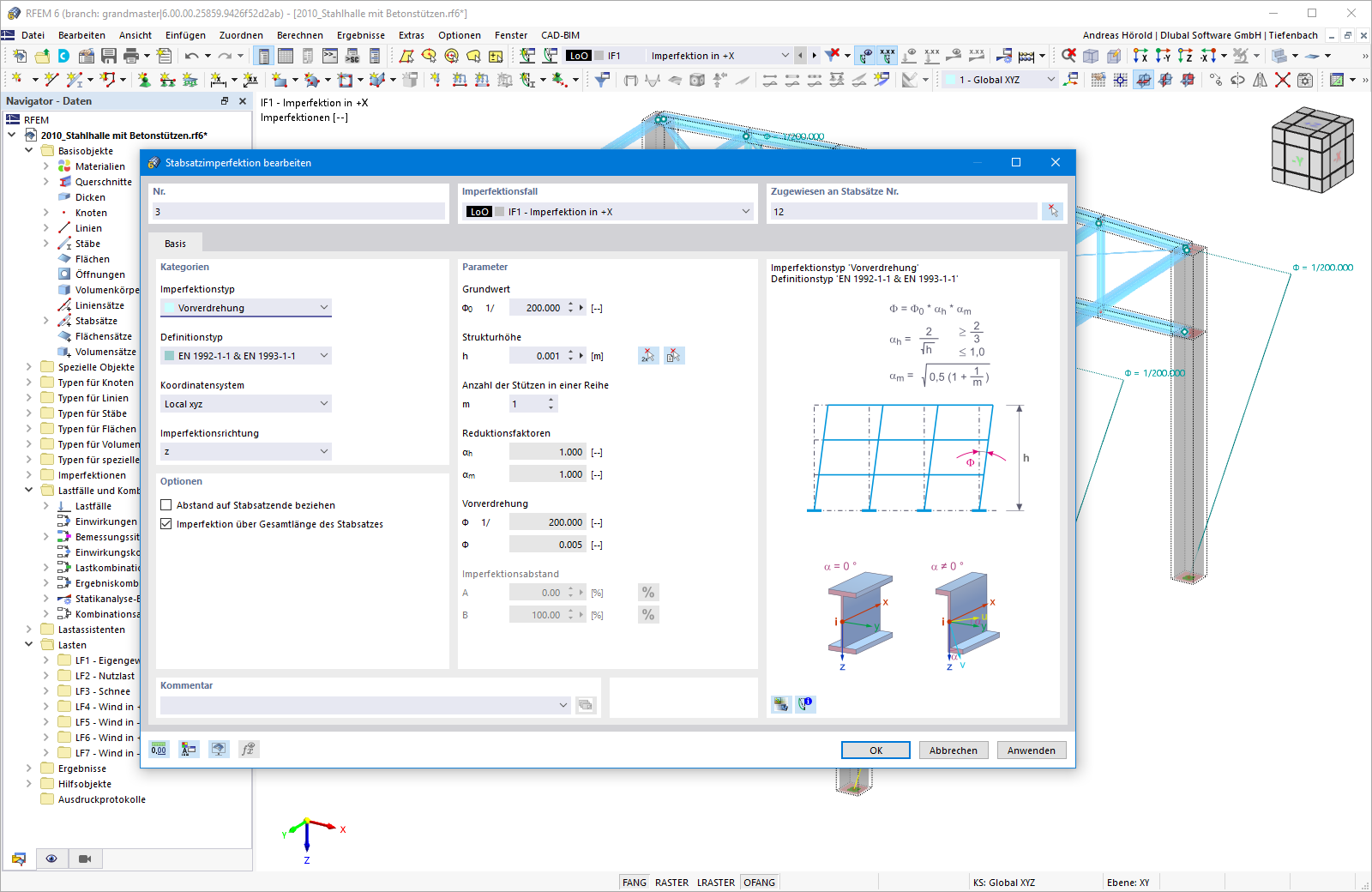Click the select member sets picker icon
The image size is (1372, 892).
[1052, 211]
